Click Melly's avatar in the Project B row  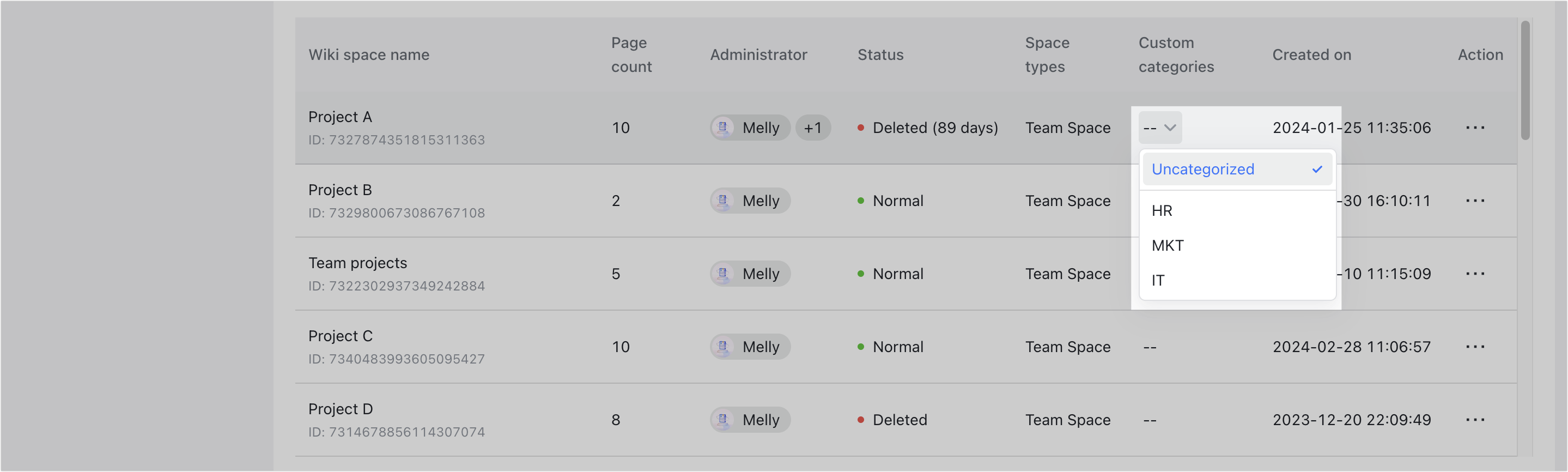723,201
